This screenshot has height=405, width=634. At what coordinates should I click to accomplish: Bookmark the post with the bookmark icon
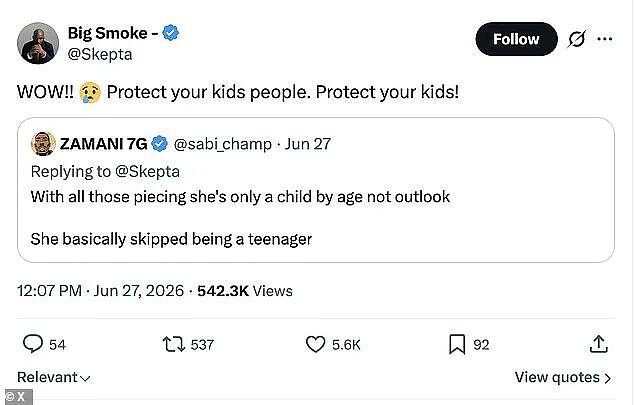(x=457, y=345)
